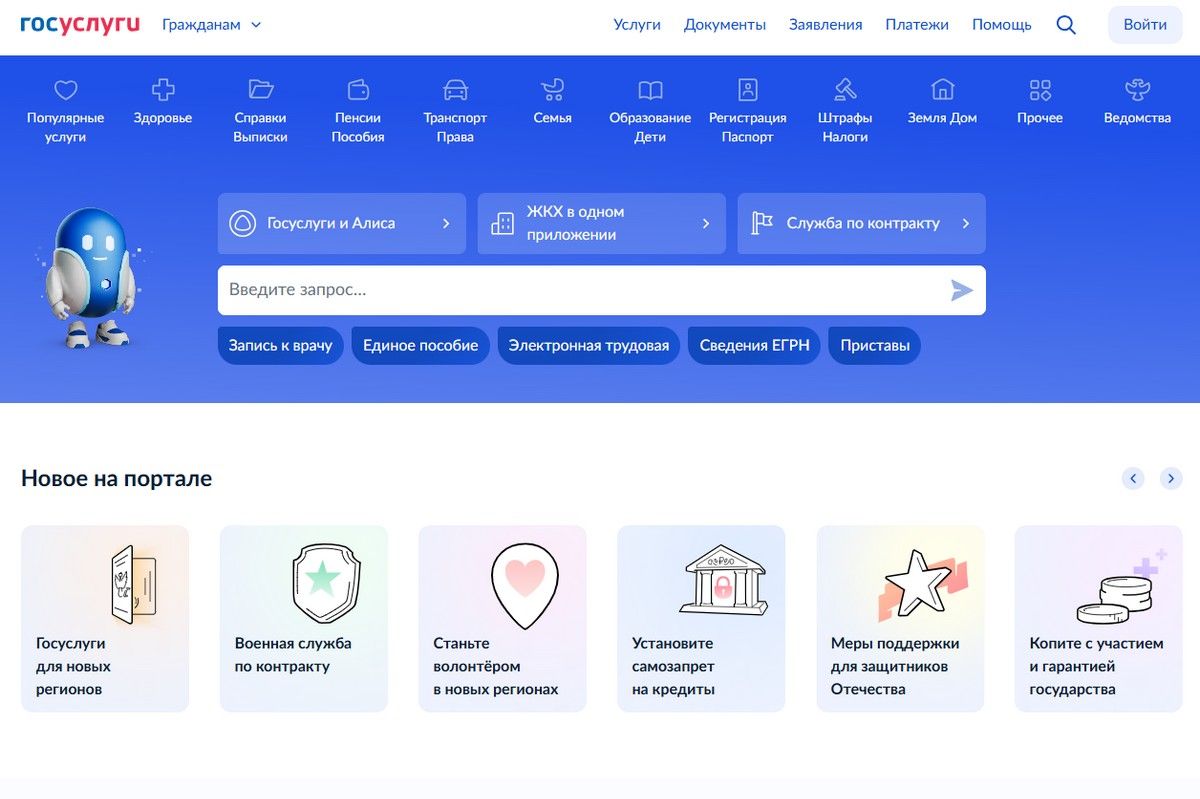The height and width of the screenshot is (799, 1200).
Task: Choose the Семья stroller icon
Action: (x=553, y=90)
